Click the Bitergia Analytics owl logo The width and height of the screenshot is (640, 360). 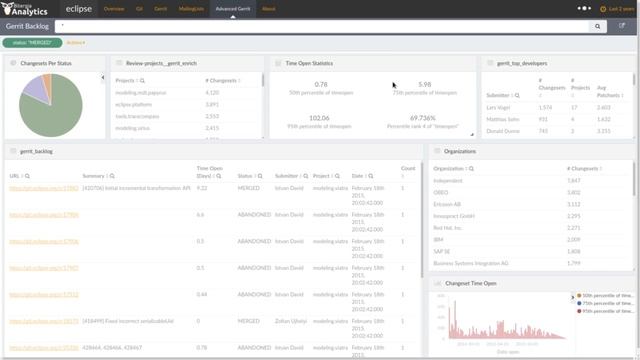24,9
